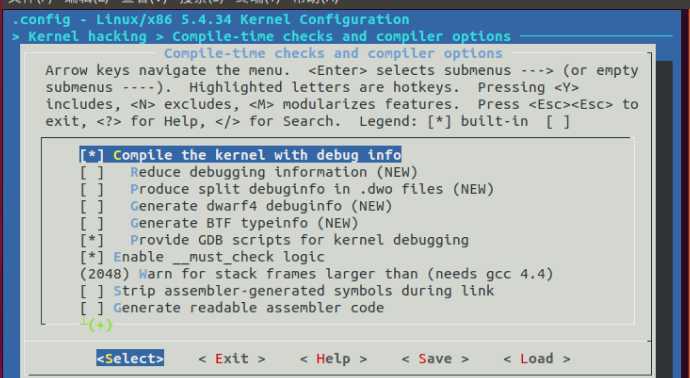Image resolution: width=690 pixels, height=378 pixels.
Task: Open Help from the bottom bar
Action: [334, 359]
